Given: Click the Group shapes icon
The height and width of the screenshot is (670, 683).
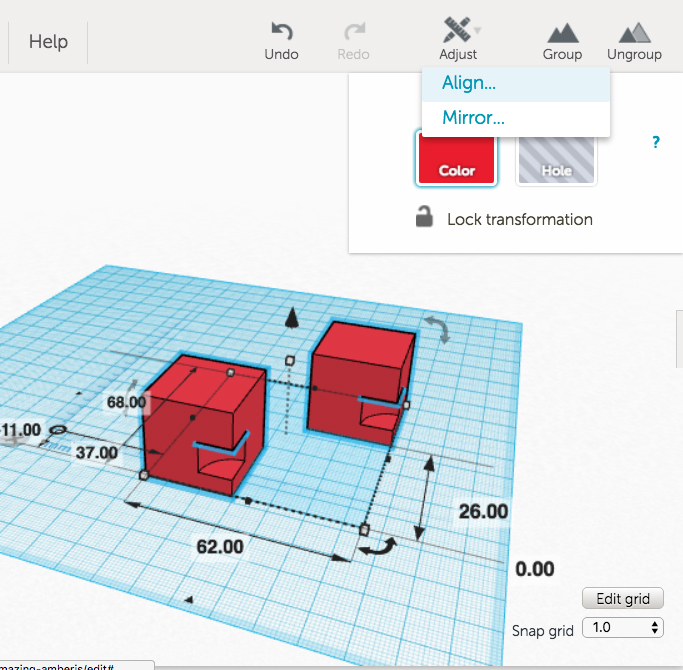Looking at the screenshot, I should pos(562,32).
